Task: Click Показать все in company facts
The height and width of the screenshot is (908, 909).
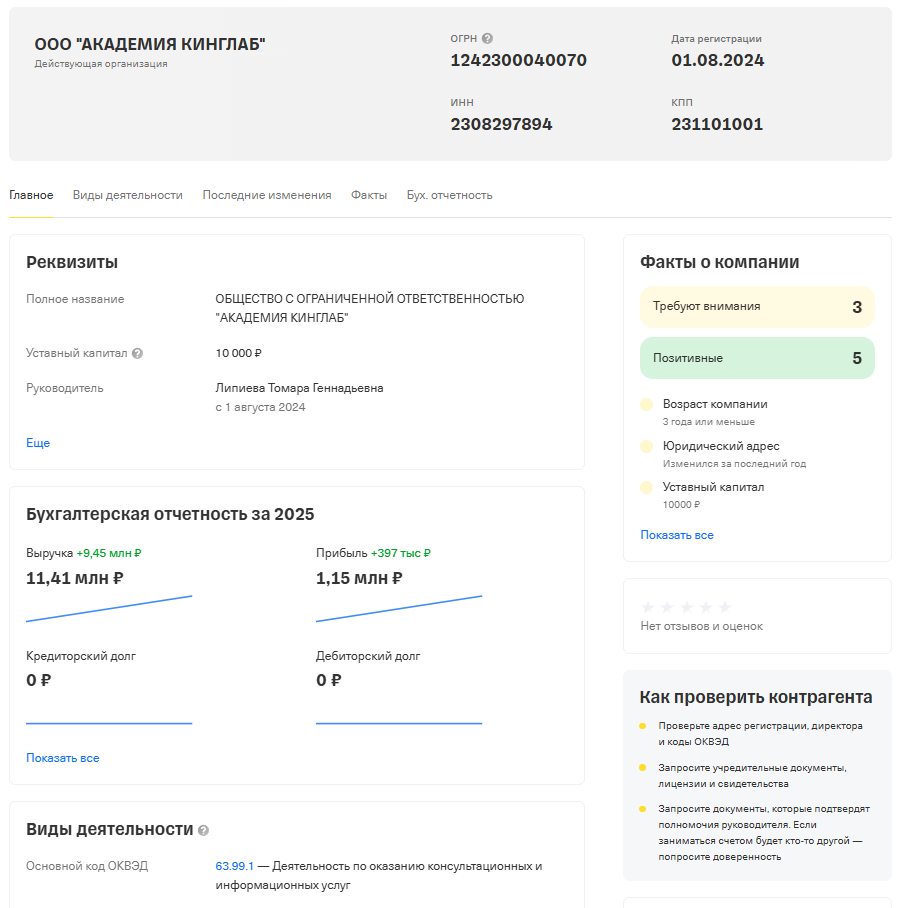Action: point(677,535)
